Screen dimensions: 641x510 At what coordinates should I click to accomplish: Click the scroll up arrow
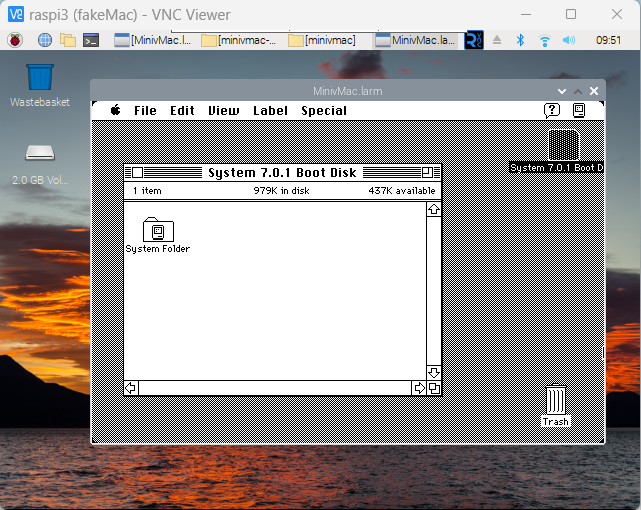pyautogui.click(x=434, y=209)
